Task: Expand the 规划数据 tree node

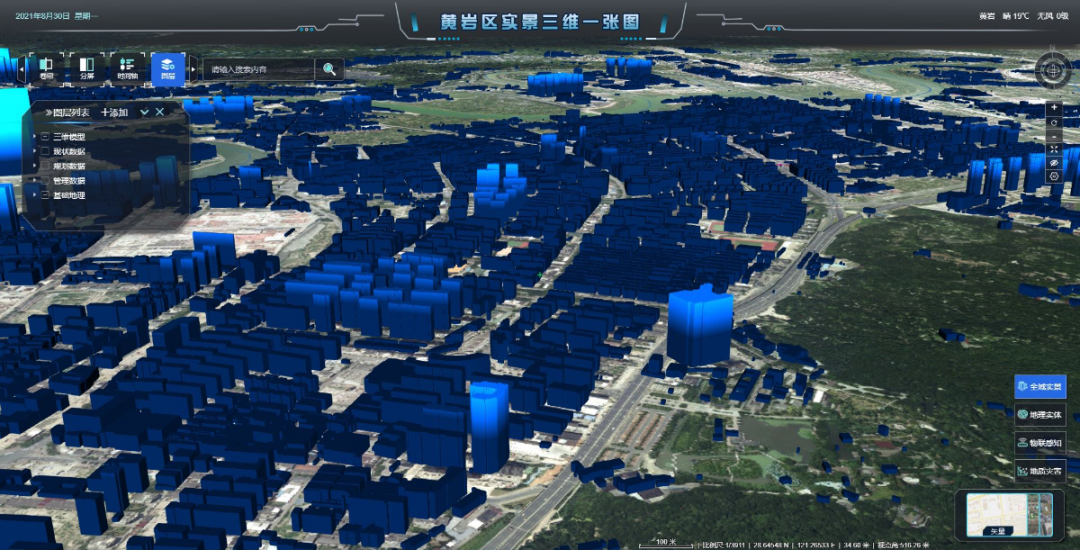Action: [x=36, y=166]
